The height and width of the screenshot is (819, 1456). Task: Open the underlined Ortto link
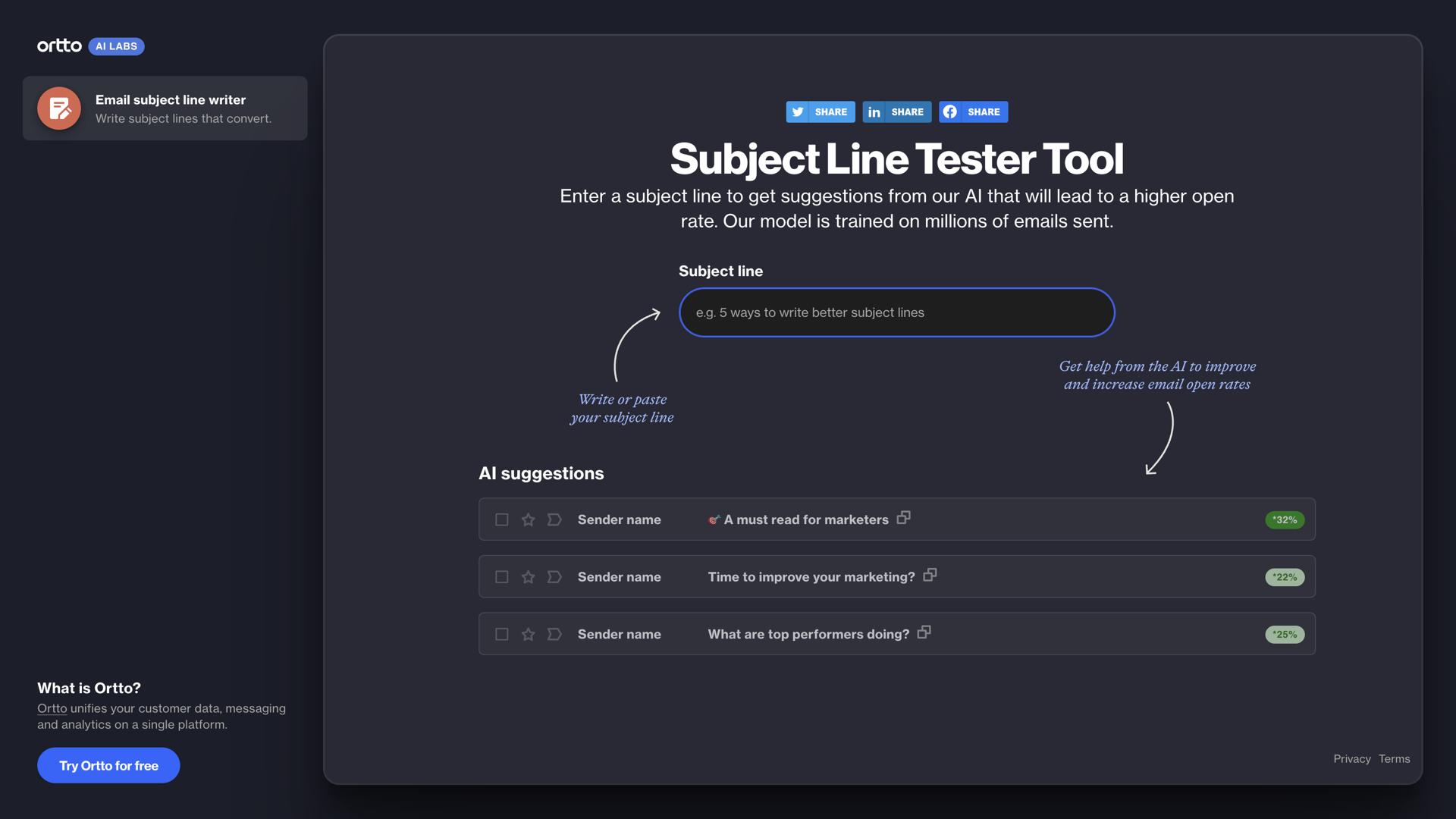point(52,708)
